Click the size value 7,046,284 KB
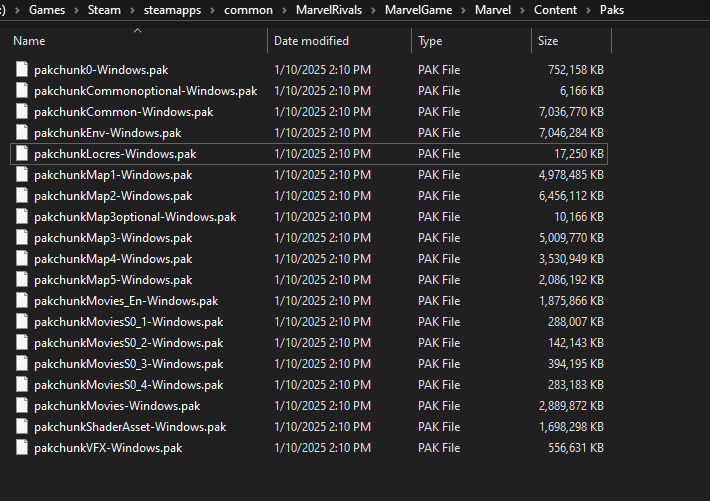The height and width of the screenshot is (501, 710). (571, 133)
